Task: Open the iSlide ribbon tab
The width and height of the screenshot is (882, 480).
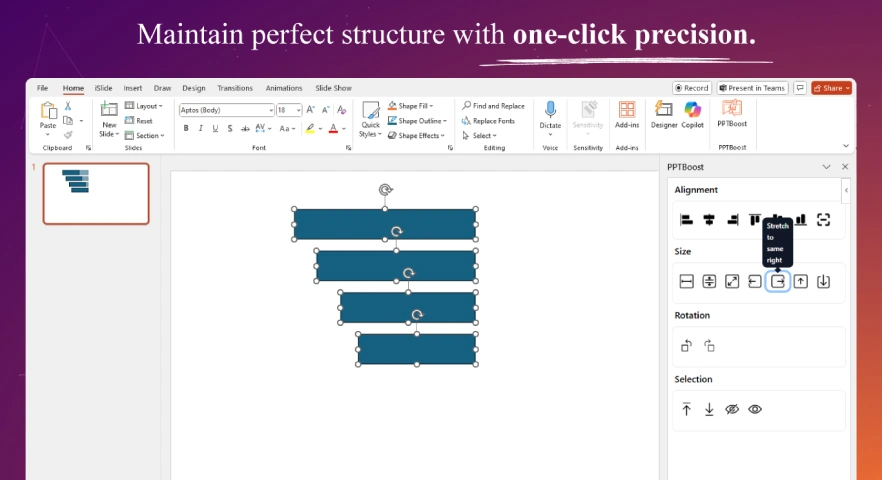Action: click(x=103, y=88)
